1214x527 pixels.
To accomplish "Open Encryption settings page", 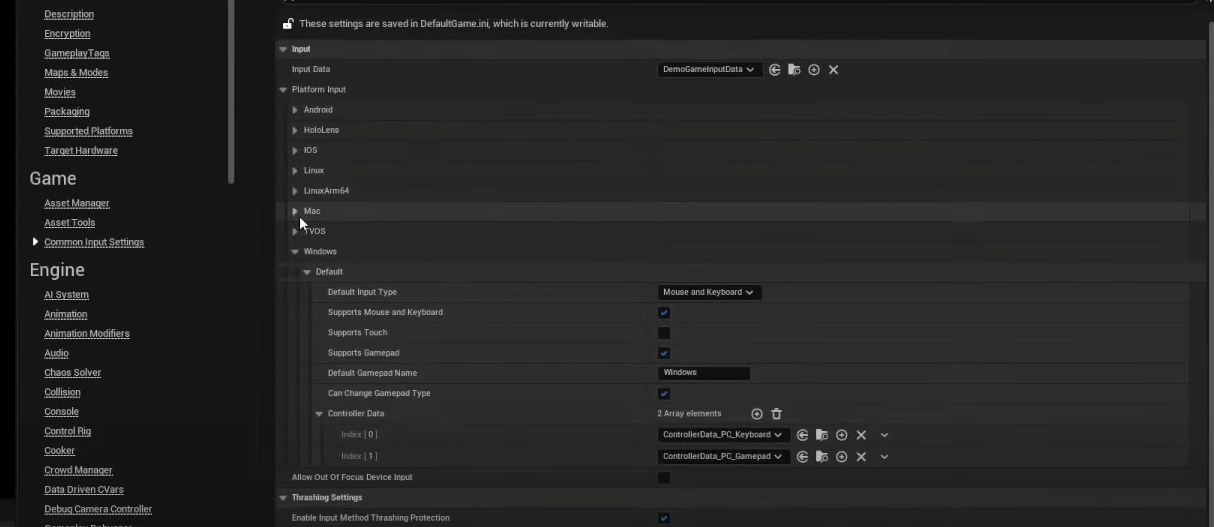I will (x=67, y=34).
